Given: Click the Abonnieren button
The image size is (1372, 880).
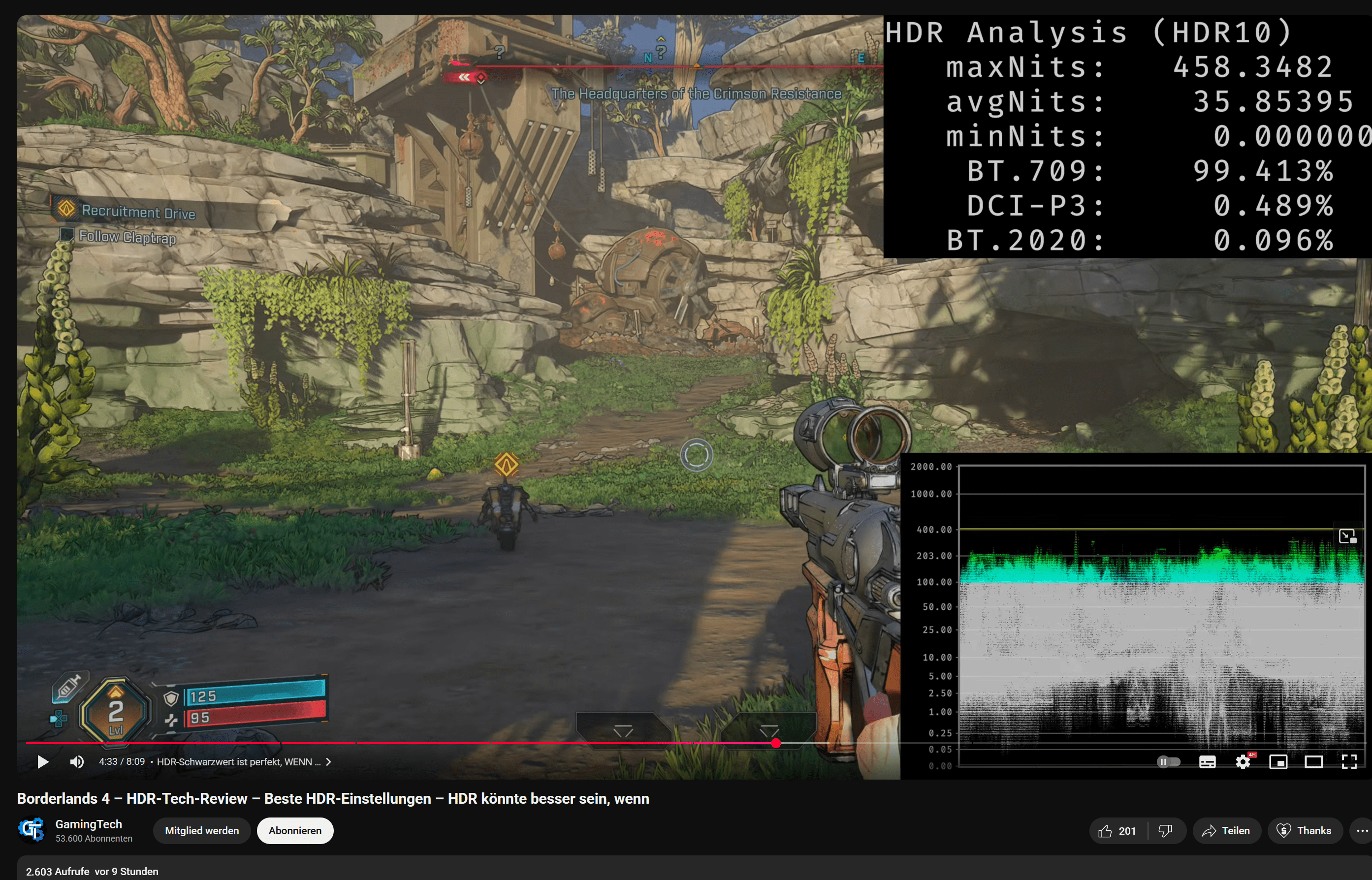Looking at the screenshot, I should pos(295,831).
